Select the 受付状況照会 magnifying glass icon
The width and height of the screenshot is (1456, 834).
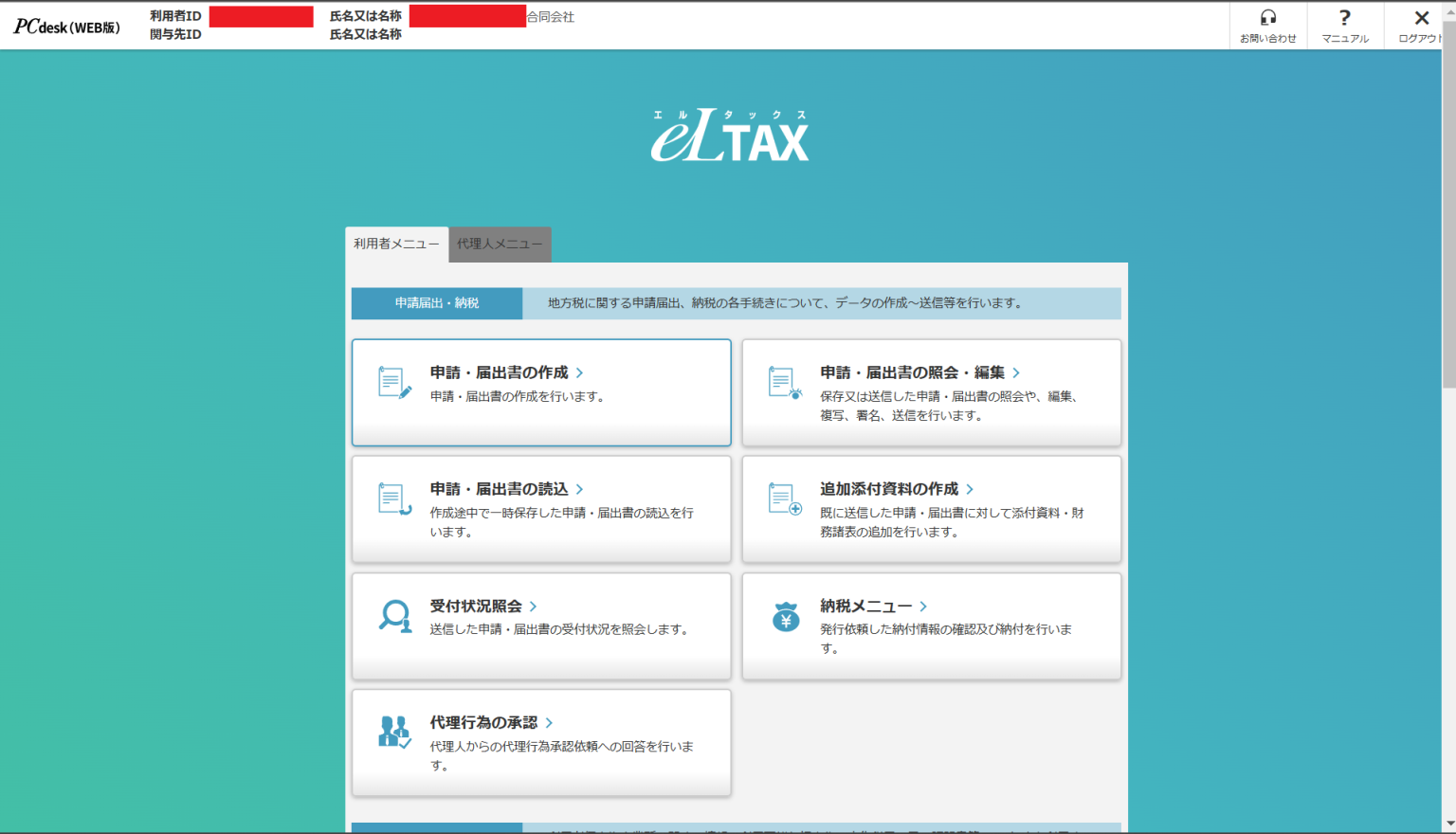click(393, 614)
